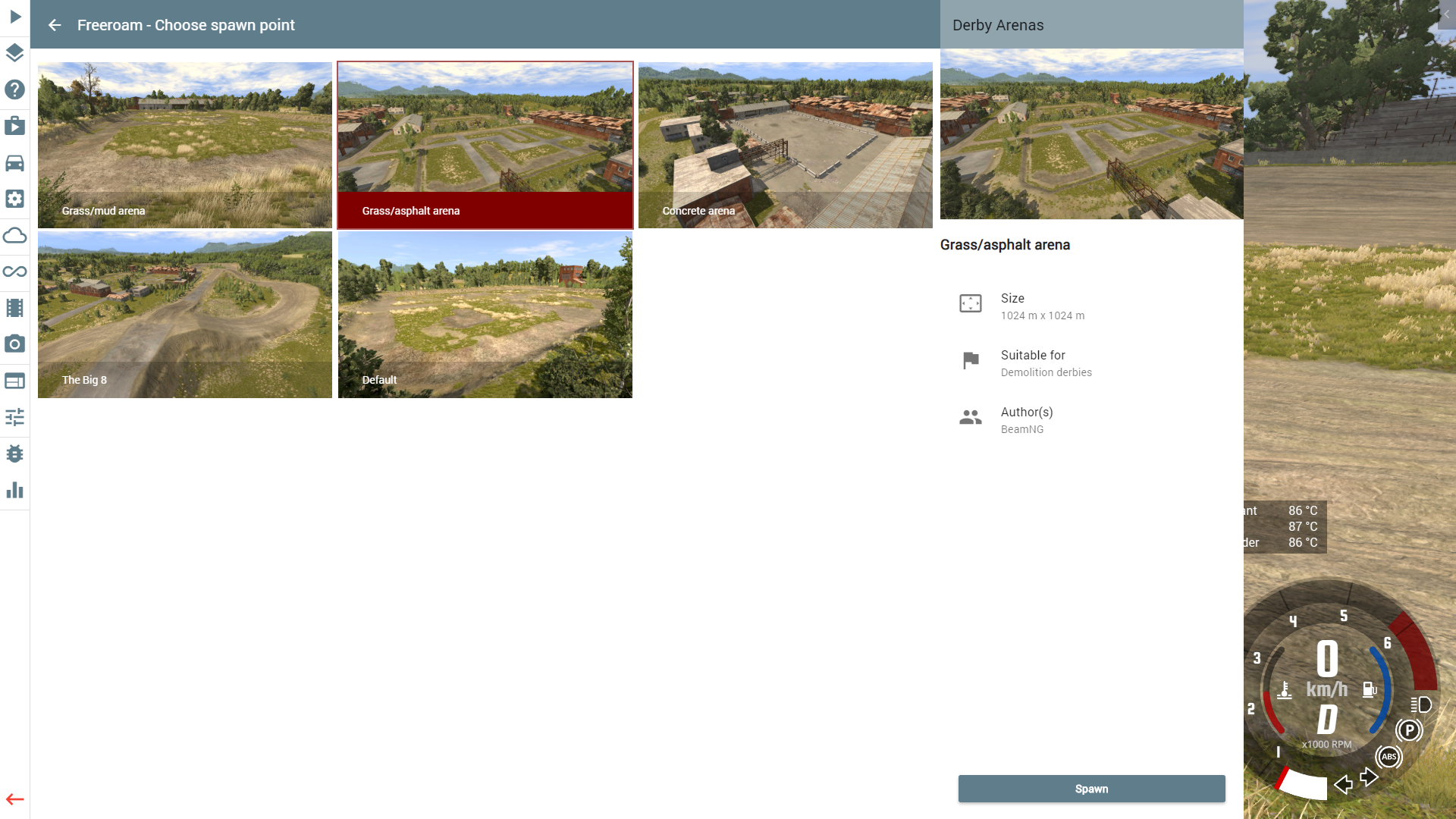
Task: Open the scenarios briefcase play icon
Action: pos(15,126)
